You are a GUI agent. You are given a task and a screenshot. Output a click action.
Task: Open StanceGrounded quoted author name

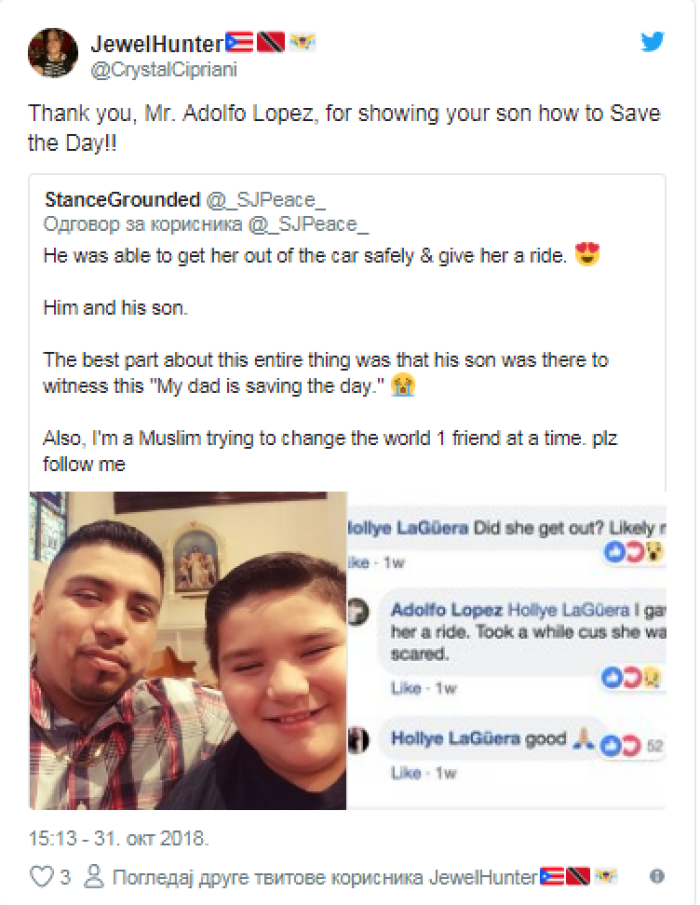pyautogui.click(x=122, y=200)
